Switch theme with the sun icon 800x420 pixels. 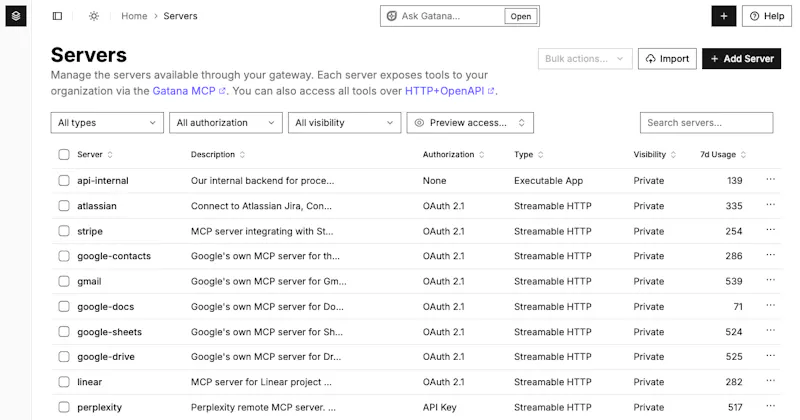tap(94, 16)
